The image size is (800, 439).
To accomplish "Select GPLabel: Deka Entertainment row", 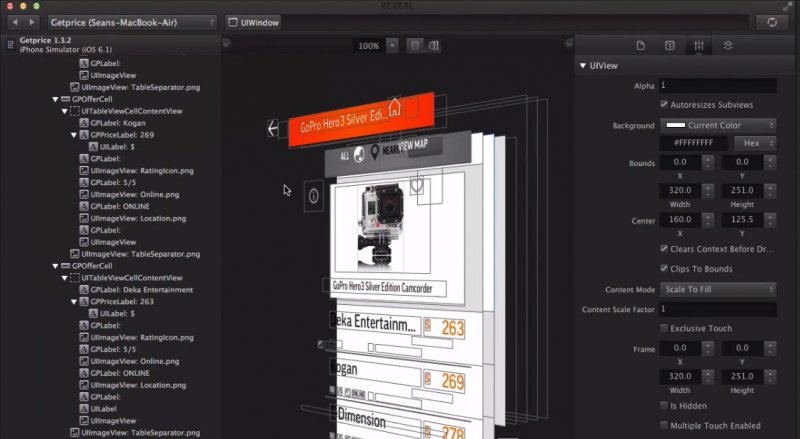I will pos(142,290).
